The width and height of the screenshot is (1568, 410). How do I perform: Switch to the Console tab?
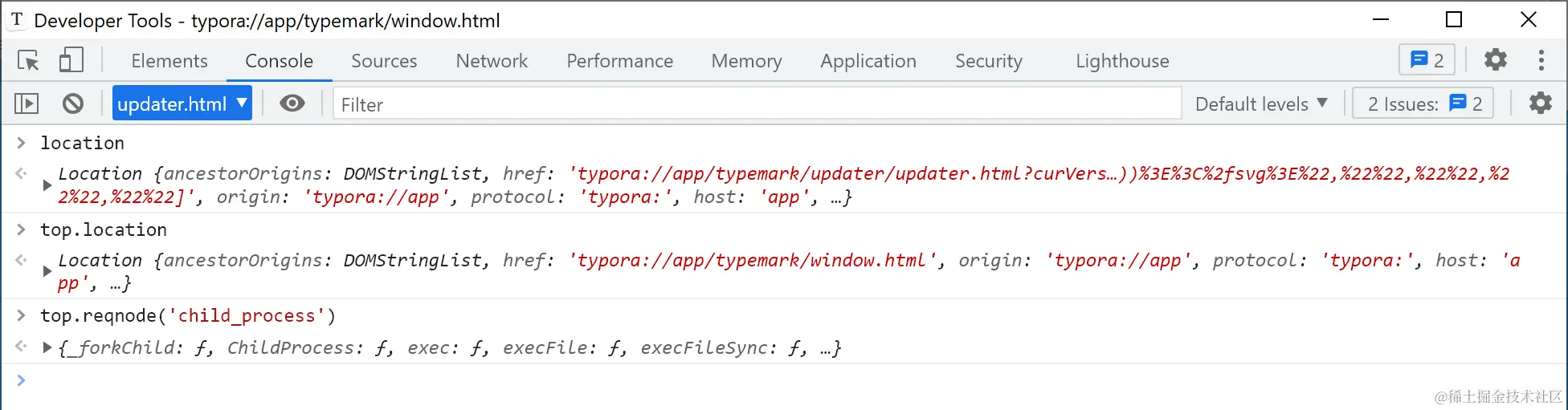[279, 61]
